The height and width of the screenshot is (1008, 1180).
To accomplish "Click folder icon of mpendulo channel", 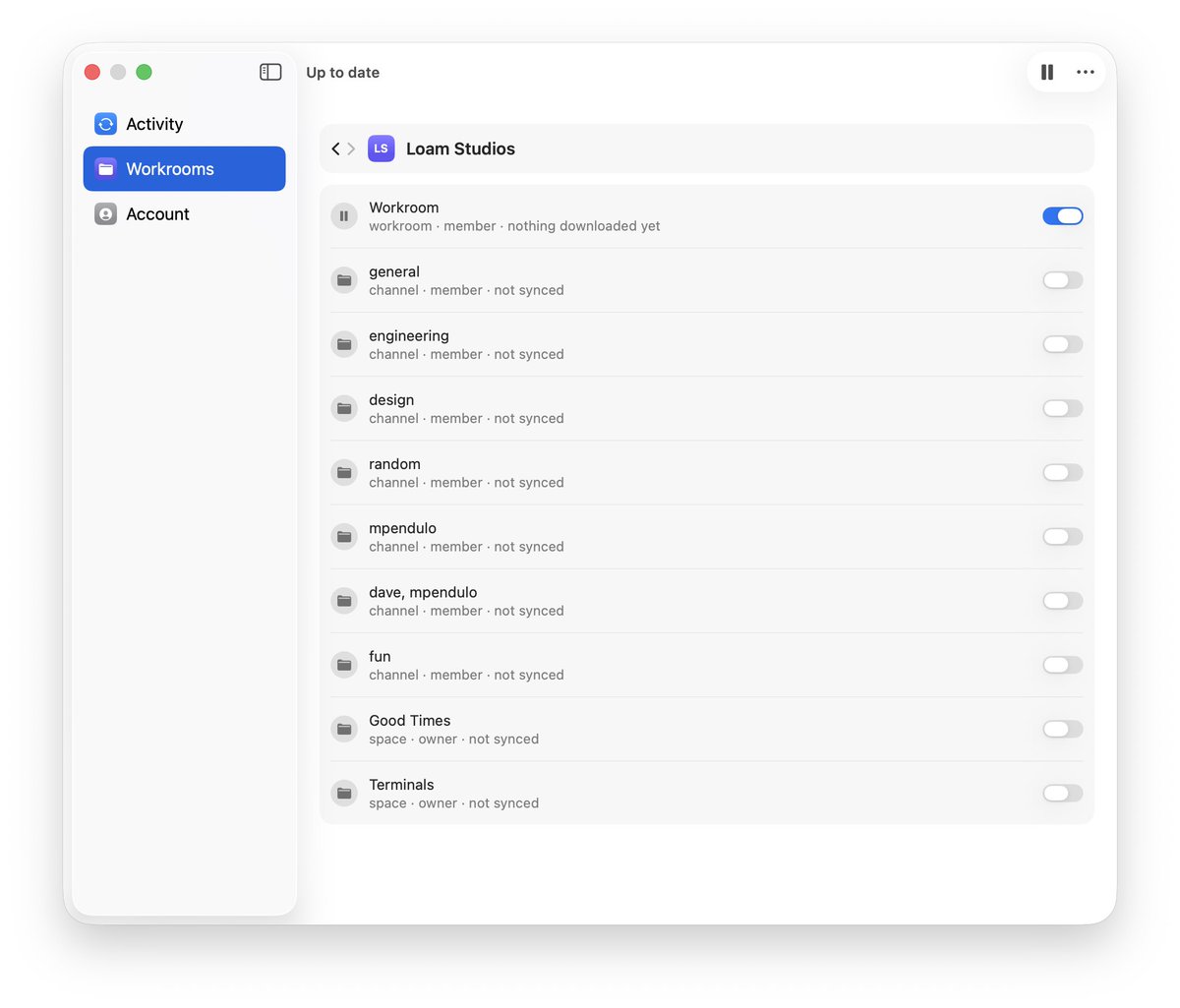I will click(344, 537).
